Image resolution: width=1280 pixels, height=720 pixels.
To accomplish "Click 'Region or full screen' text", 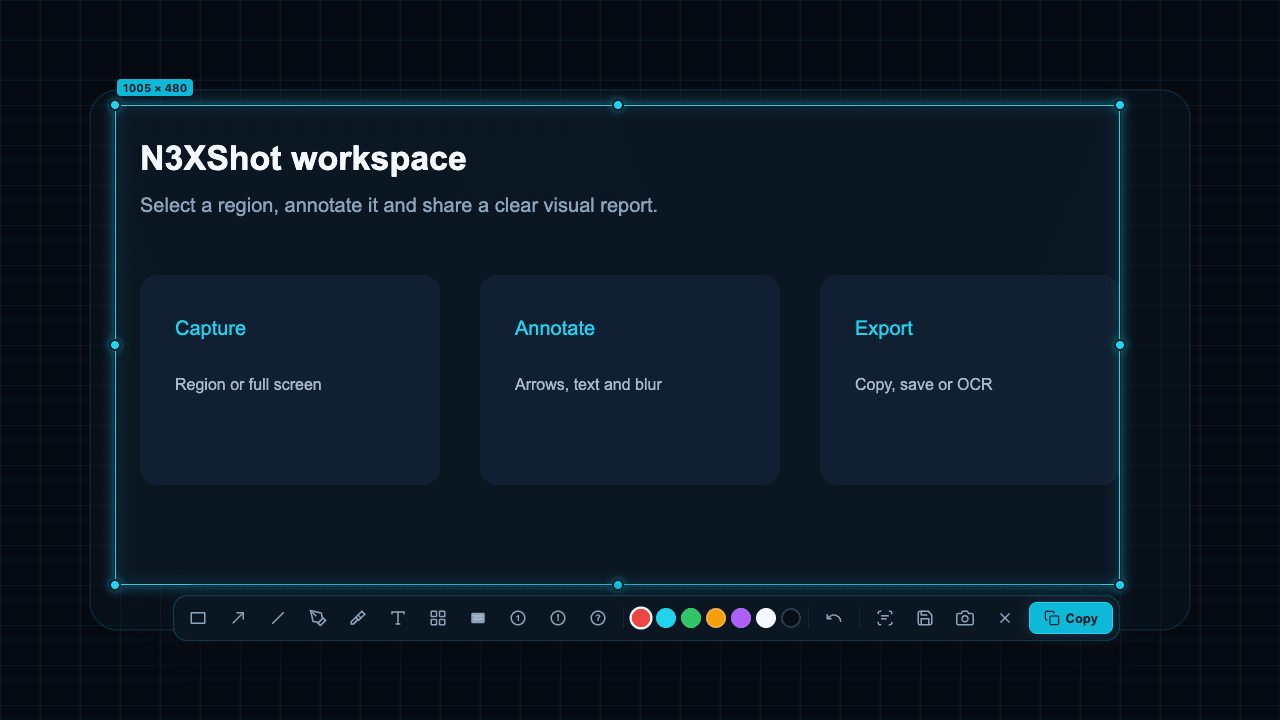I will click(248, 384).
